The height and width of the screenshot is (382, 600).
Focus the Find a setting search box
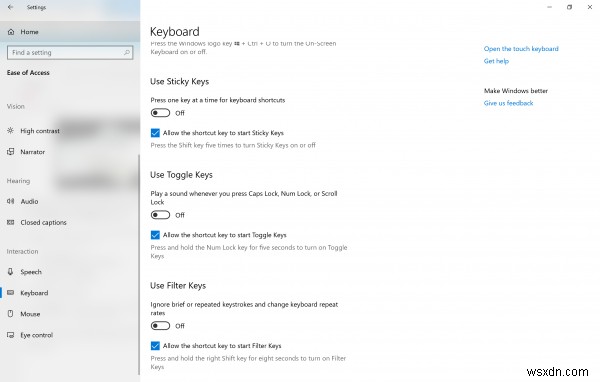70,52
